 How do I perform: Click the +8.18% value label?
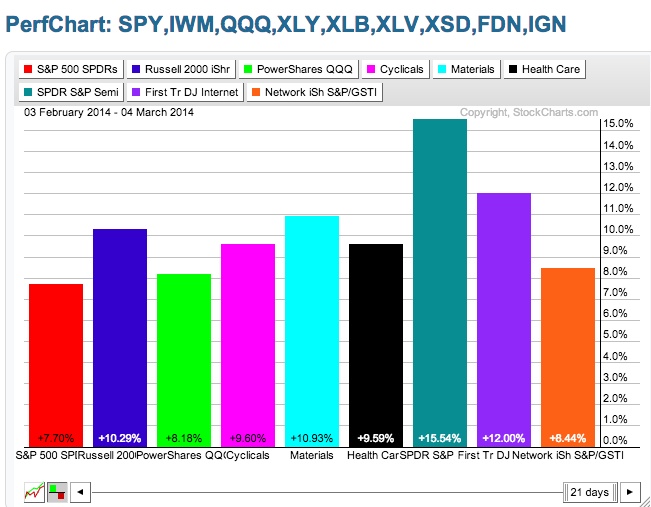[184, 438]
